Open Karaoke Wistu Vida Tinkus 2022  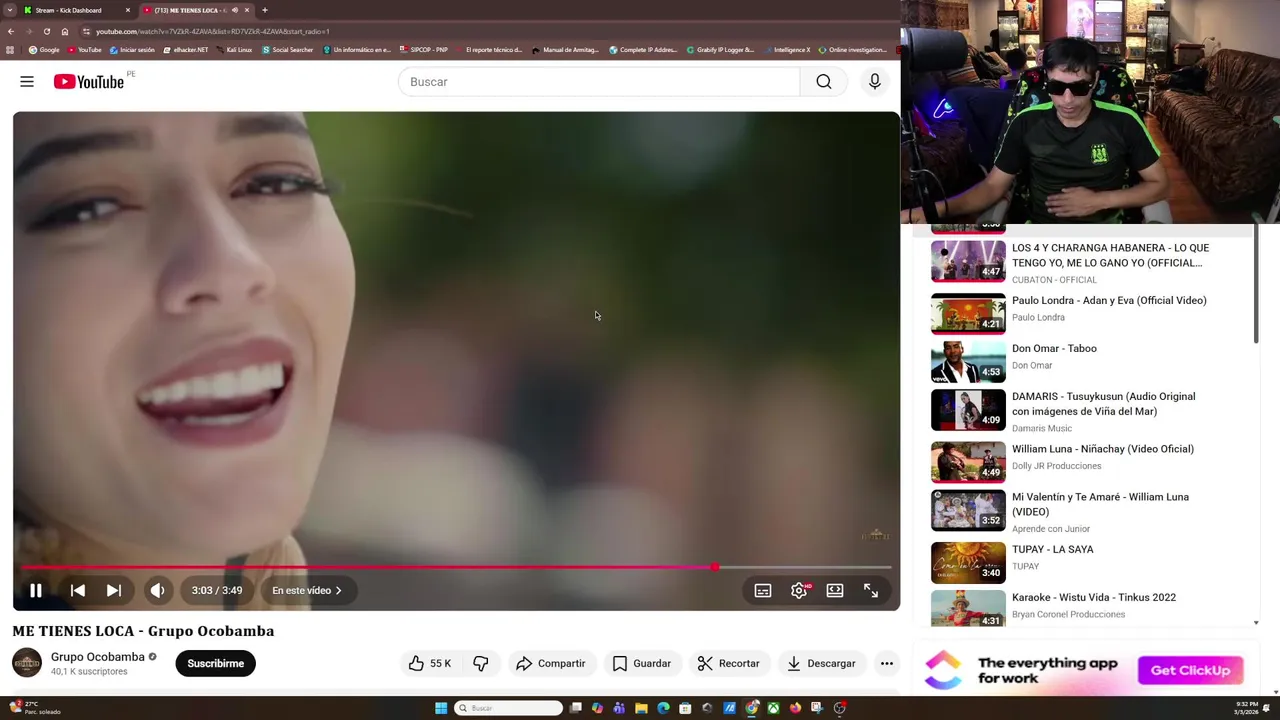[1094, 598]
